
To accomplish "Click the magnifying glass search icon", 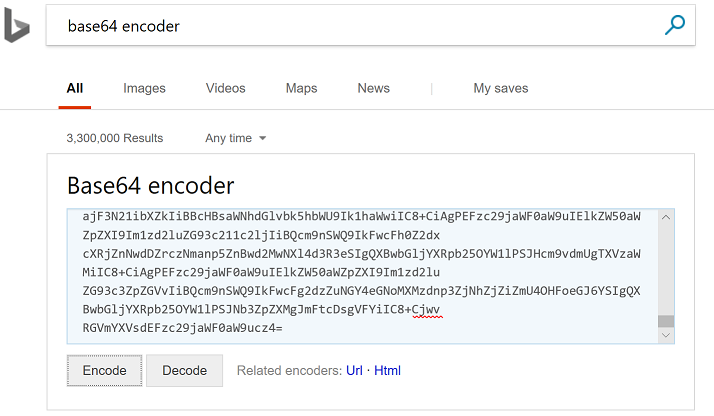I will click(674, 25).
